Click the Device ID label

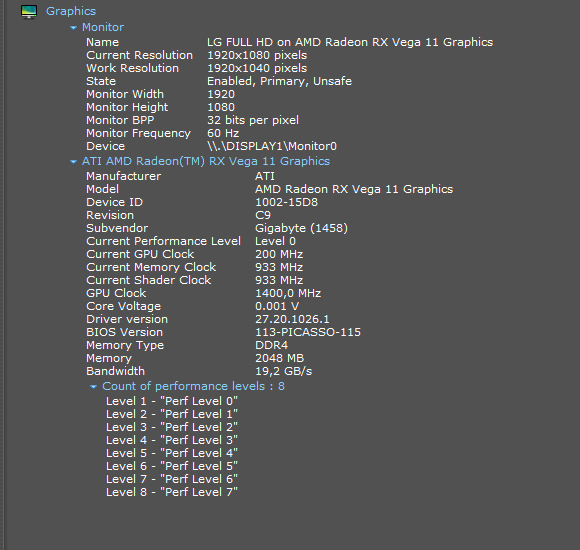point(114,202)
